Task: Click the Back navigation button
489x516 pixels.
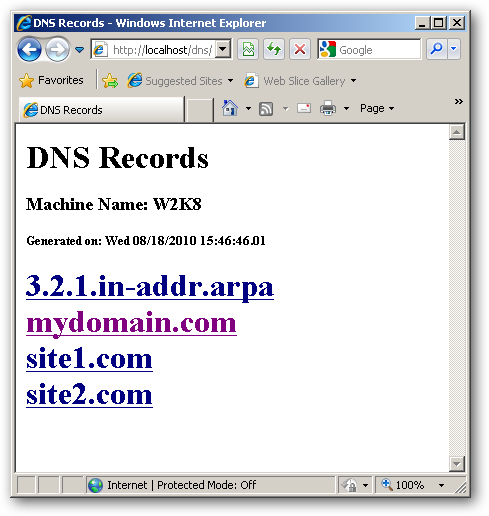Action: [29, 50]
